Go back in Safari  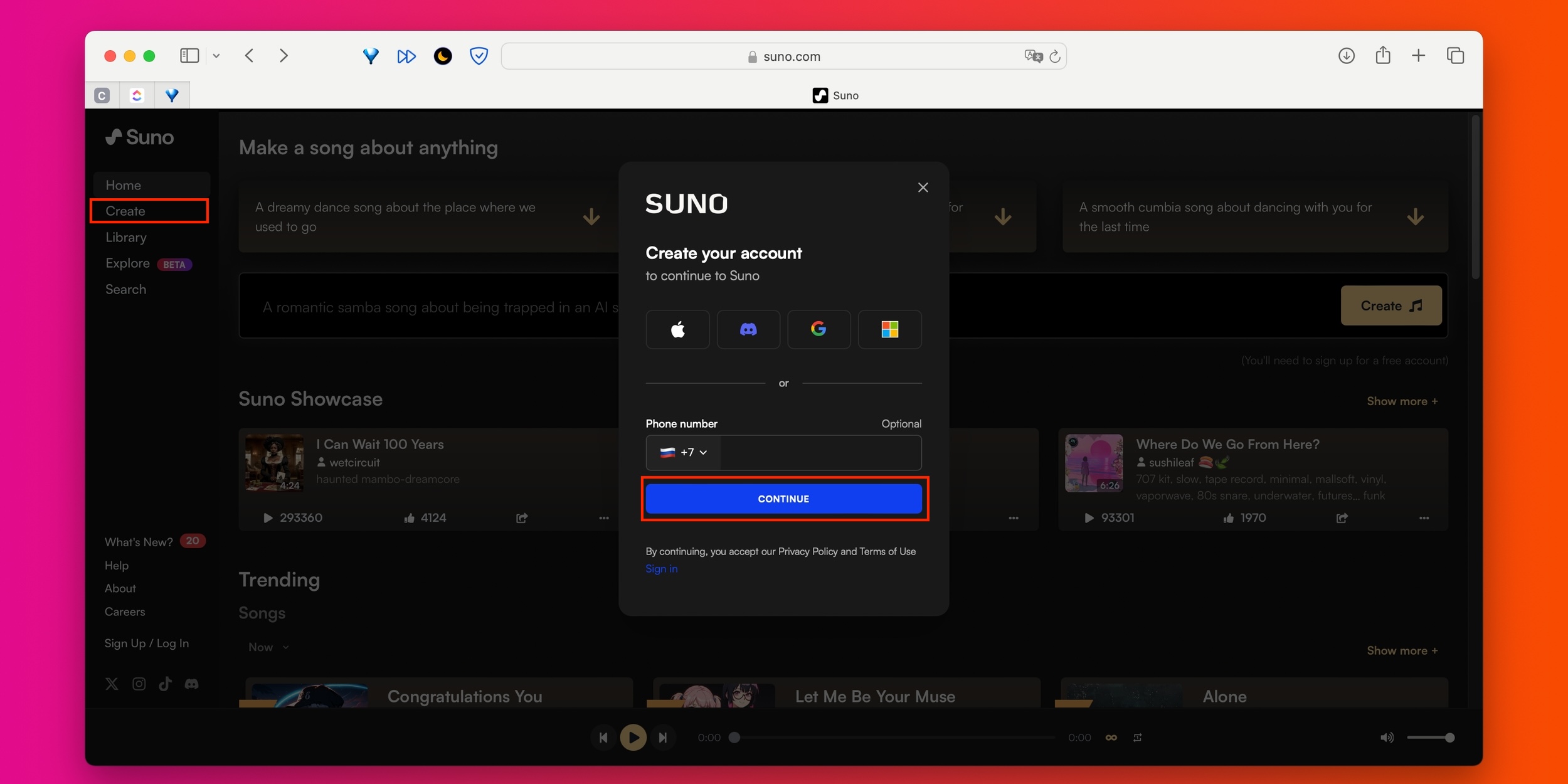(249, 56)
